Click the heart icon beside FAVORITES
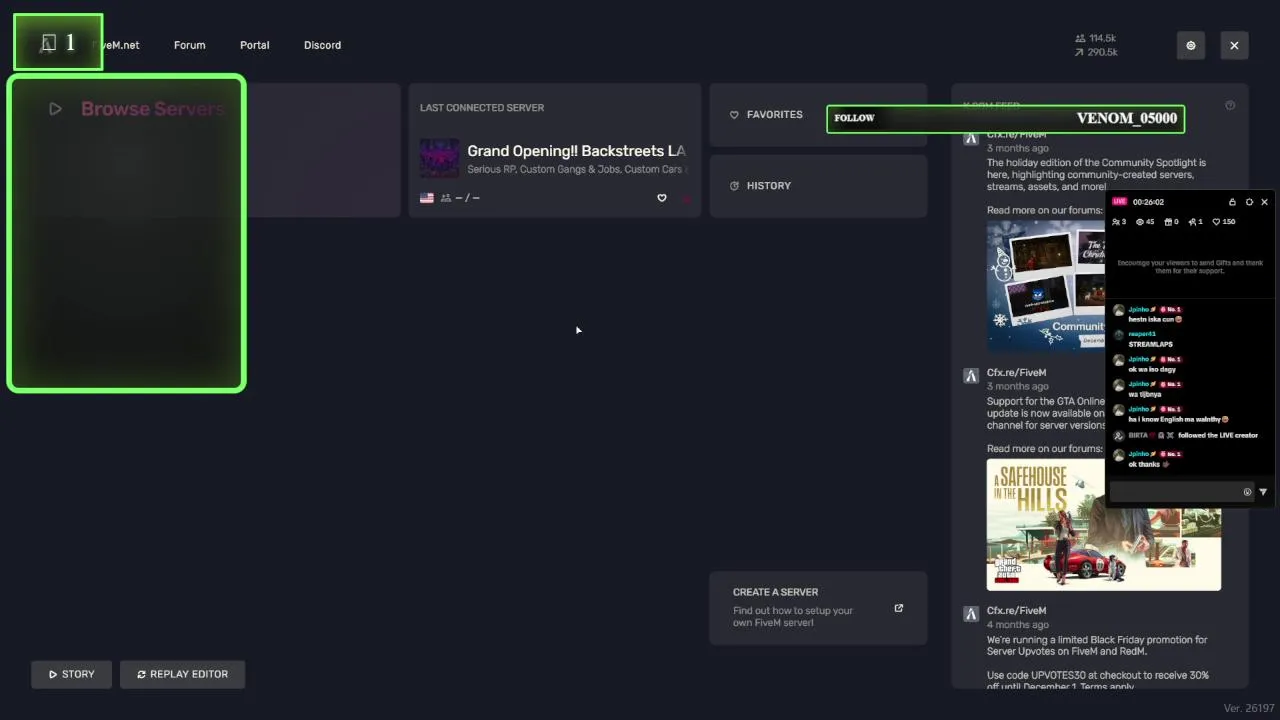Viewport: 1280px width, 720px height. (734, 115)
